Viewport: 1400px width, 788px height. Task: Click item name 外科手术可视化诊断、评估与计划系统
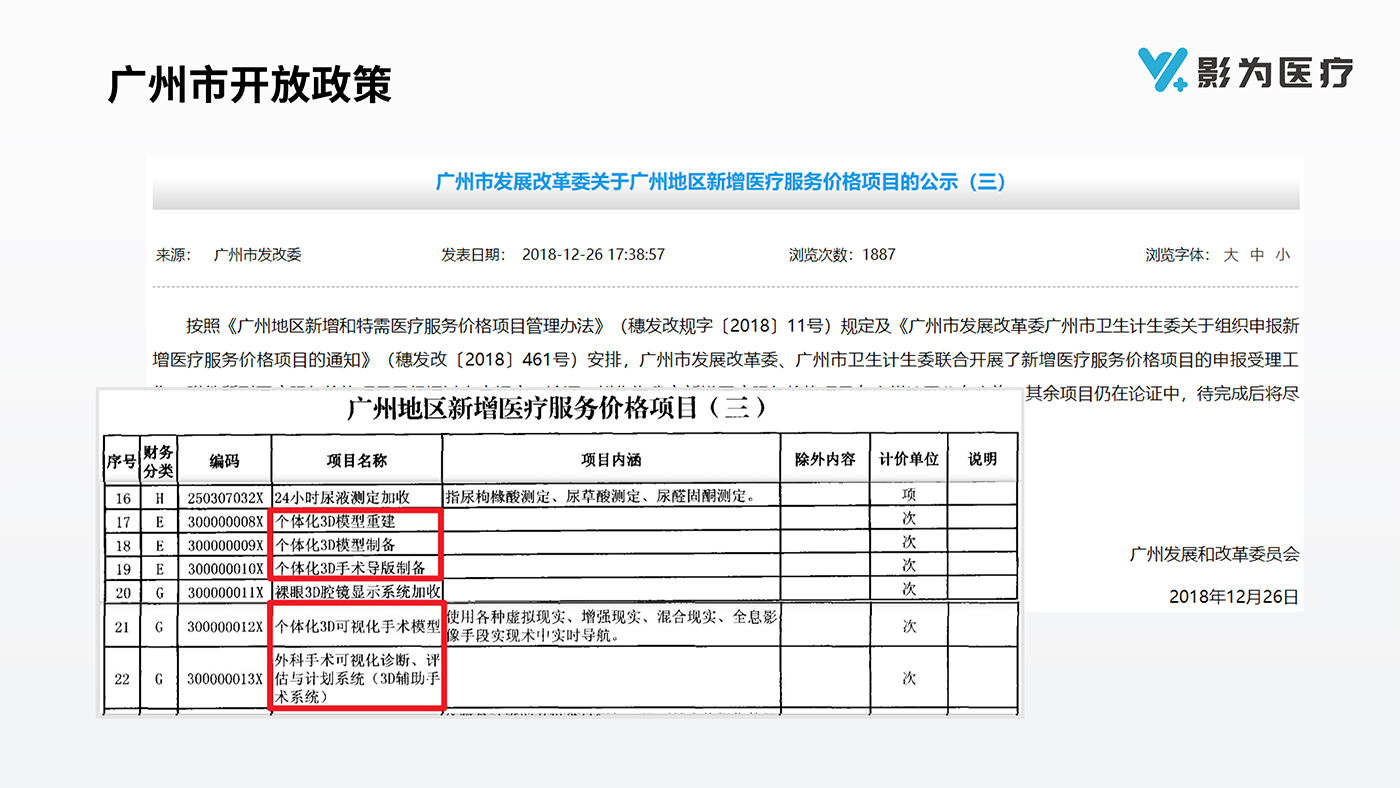358,679
